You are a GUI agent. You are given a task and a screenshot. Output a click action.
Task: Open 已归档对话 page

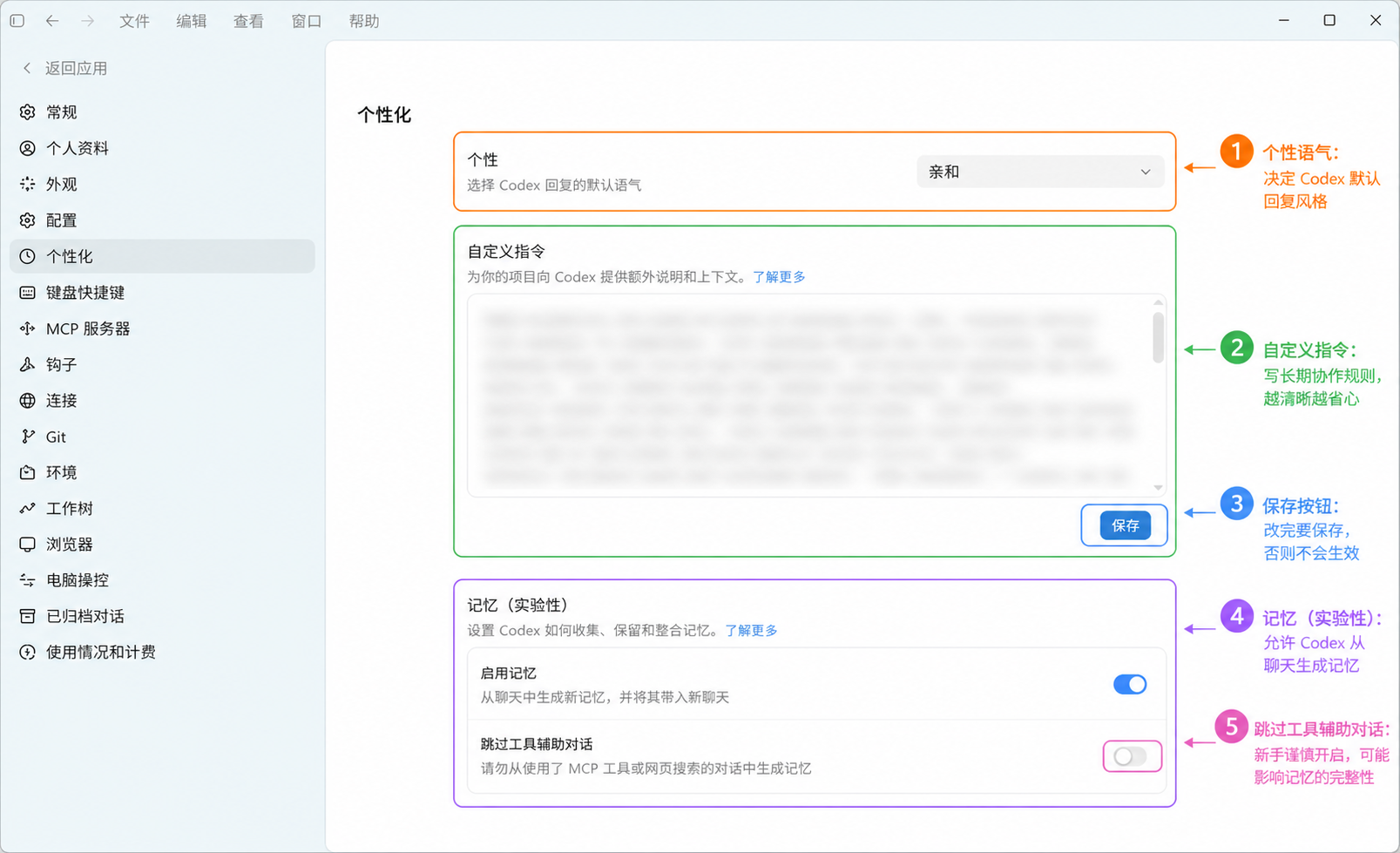[x=162, y=616]
